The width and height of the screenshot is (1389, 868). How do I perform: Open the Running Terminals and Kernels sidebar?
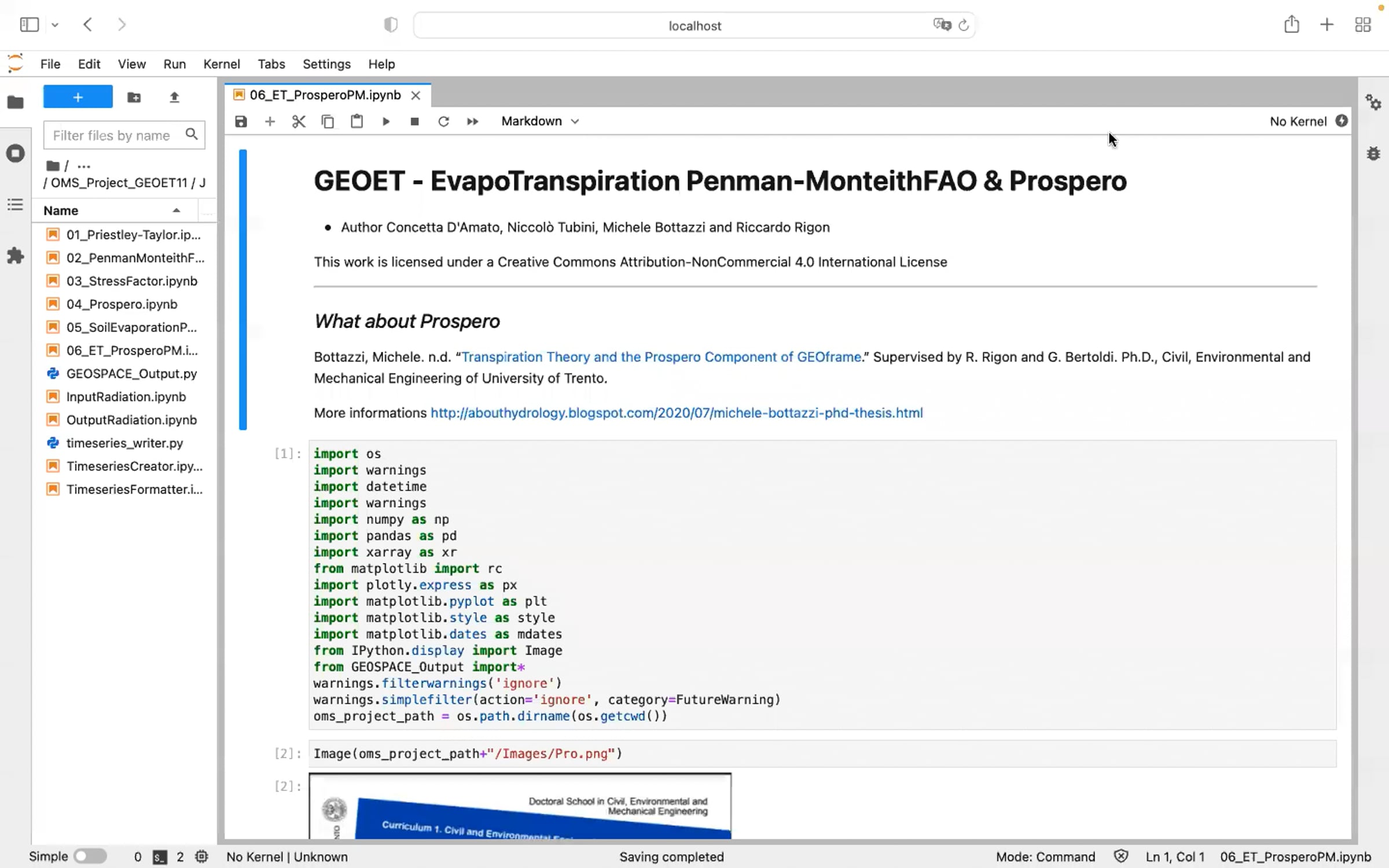click(x=16, y=153)
